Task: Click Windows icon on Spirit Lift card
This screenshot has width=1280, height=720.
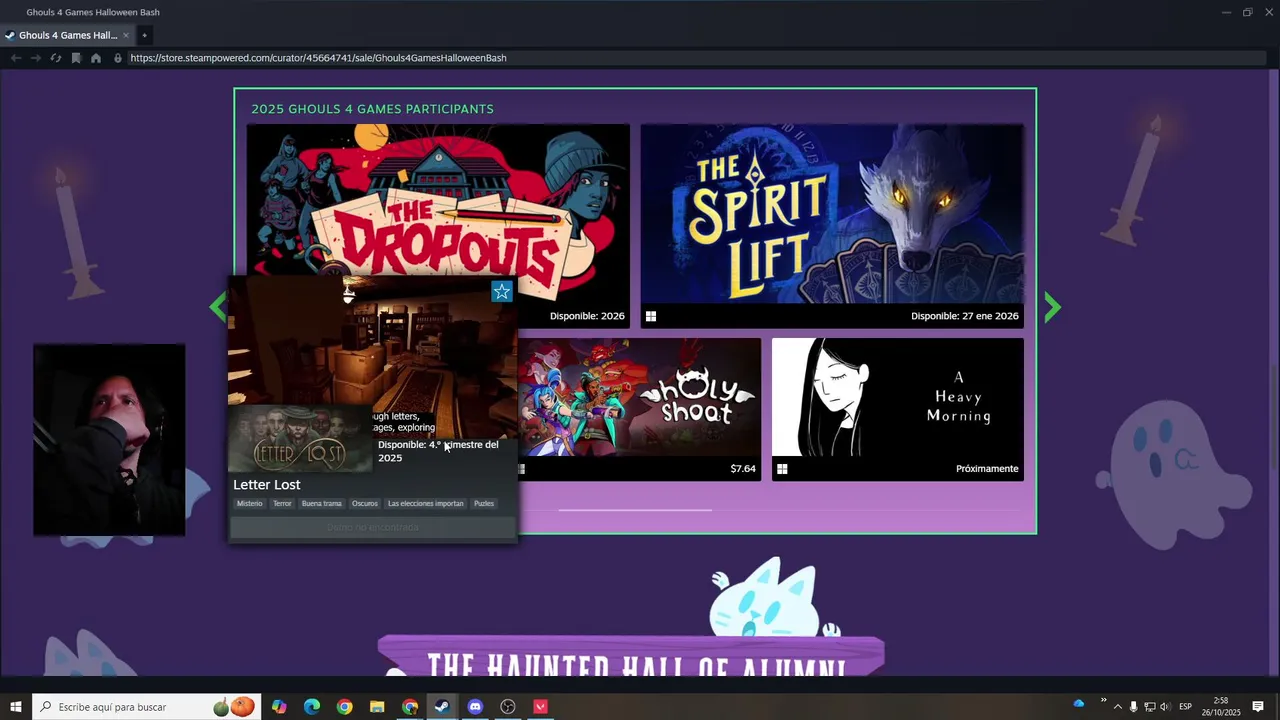Action: [651, 316]
